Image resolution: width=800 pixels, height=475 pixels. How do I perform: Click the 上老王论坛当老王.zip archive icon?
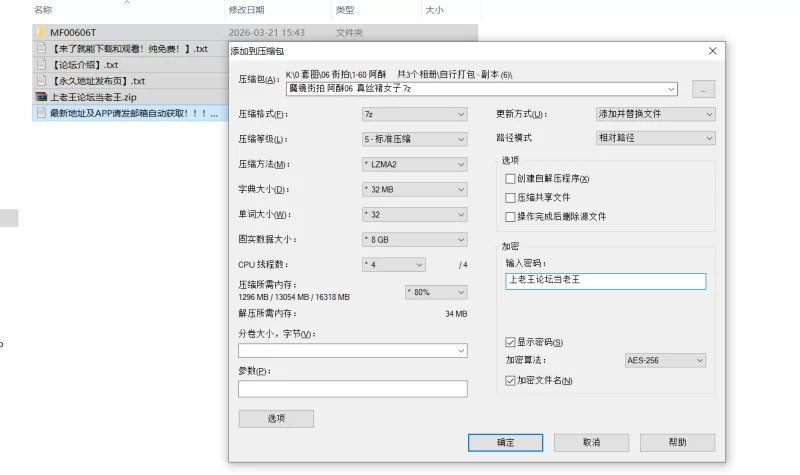coord(41,96)
